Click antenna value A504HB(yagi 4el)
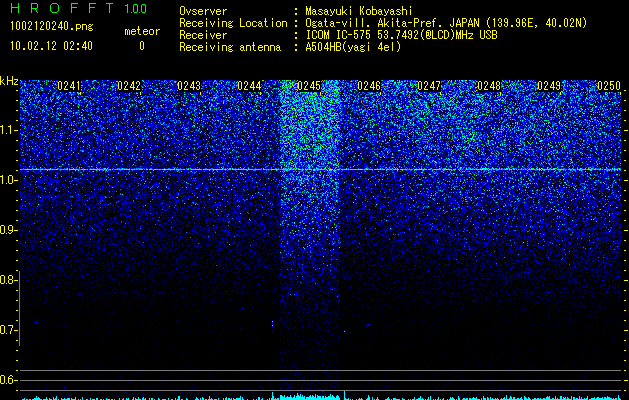Viewport: 629px width, 400px height. pos(353,47)
